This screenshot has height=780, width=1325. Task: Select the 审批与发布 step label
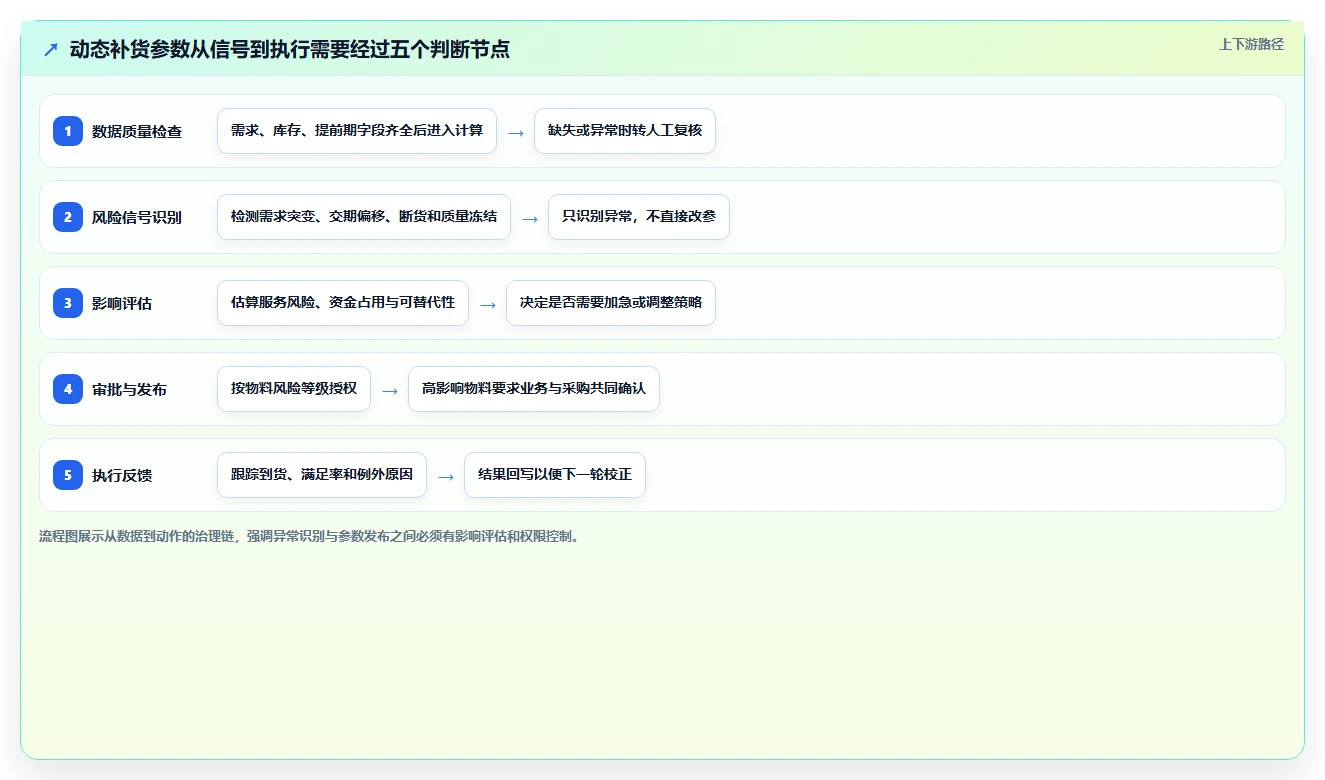coord(129,389)
